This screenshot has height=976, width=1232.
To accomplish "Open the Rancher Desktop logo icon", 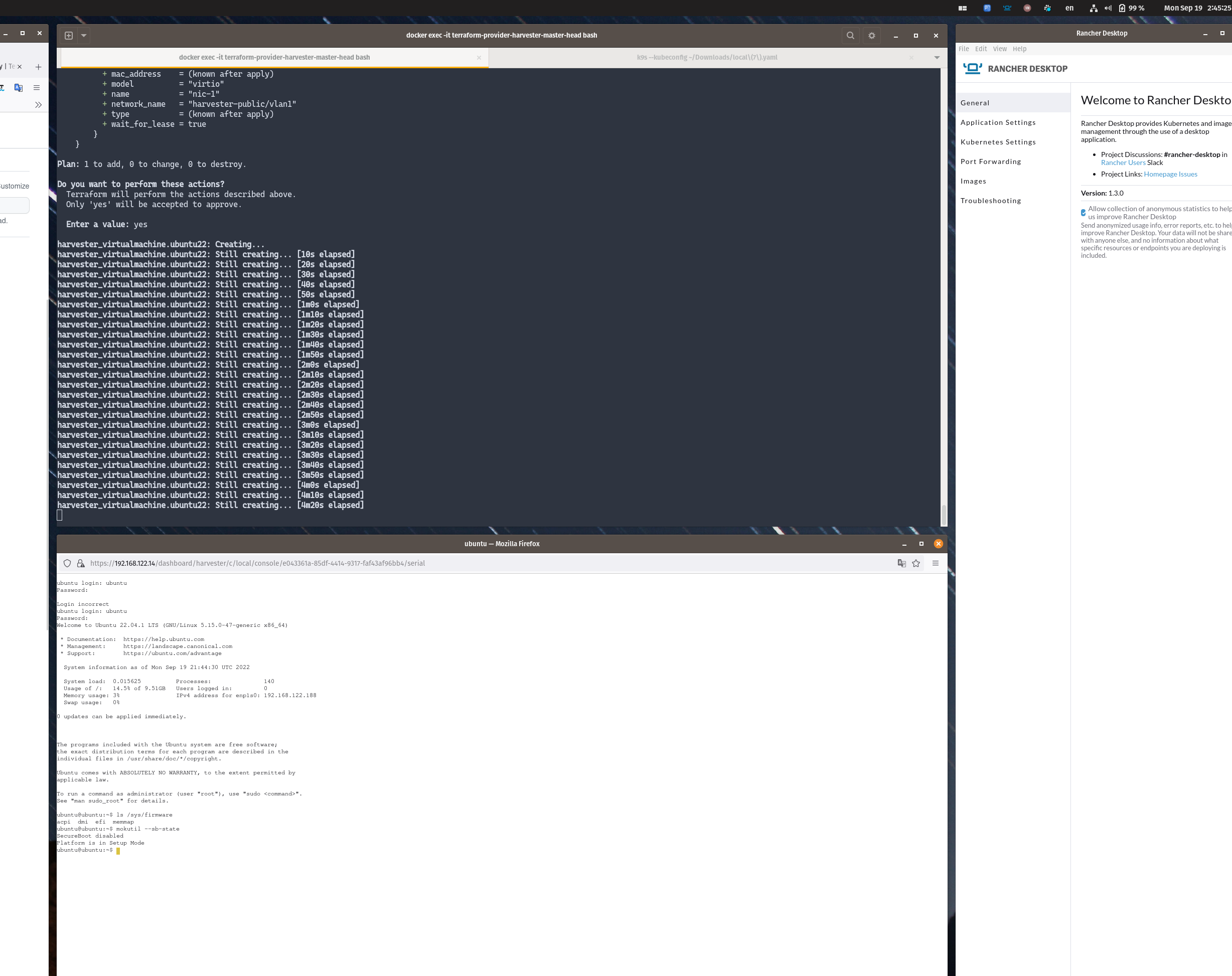I will click(x=973, y=68).
